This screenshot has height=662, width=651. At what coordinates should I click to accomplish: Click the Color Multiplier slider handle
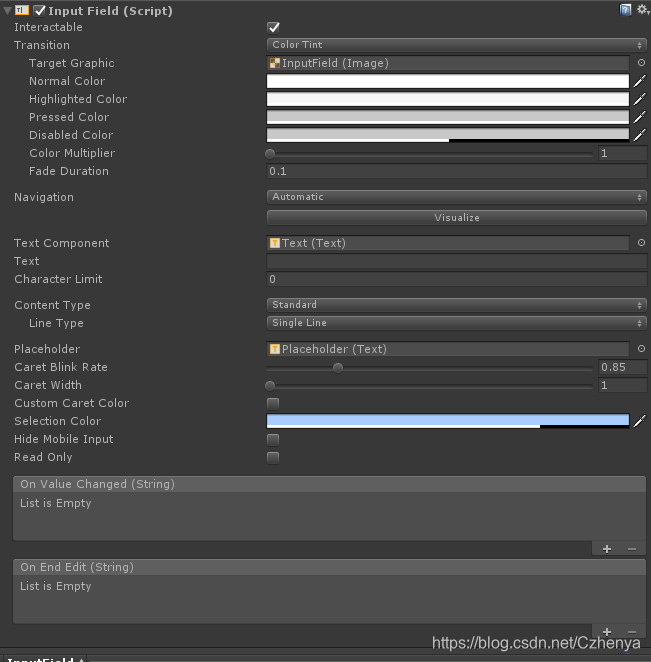click(x=270, y=154)
